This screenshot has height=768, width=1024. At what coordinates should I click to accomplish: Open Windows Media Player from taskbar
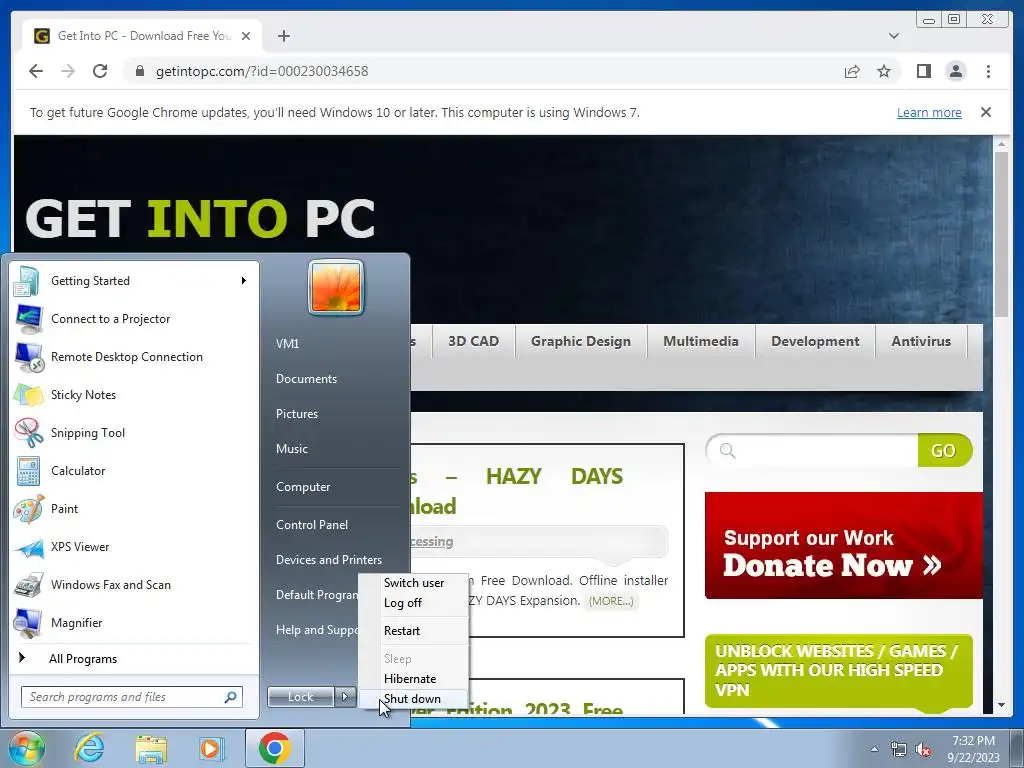pos(212,748)
